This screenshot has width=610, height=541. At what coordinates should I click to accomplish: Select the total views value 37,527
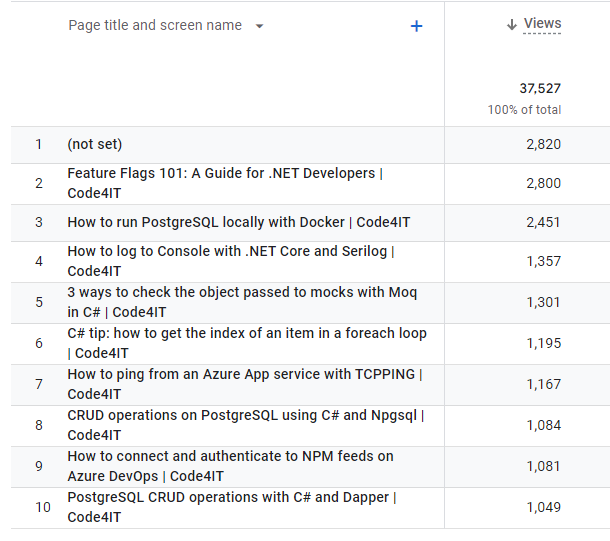tap(540, 88)
